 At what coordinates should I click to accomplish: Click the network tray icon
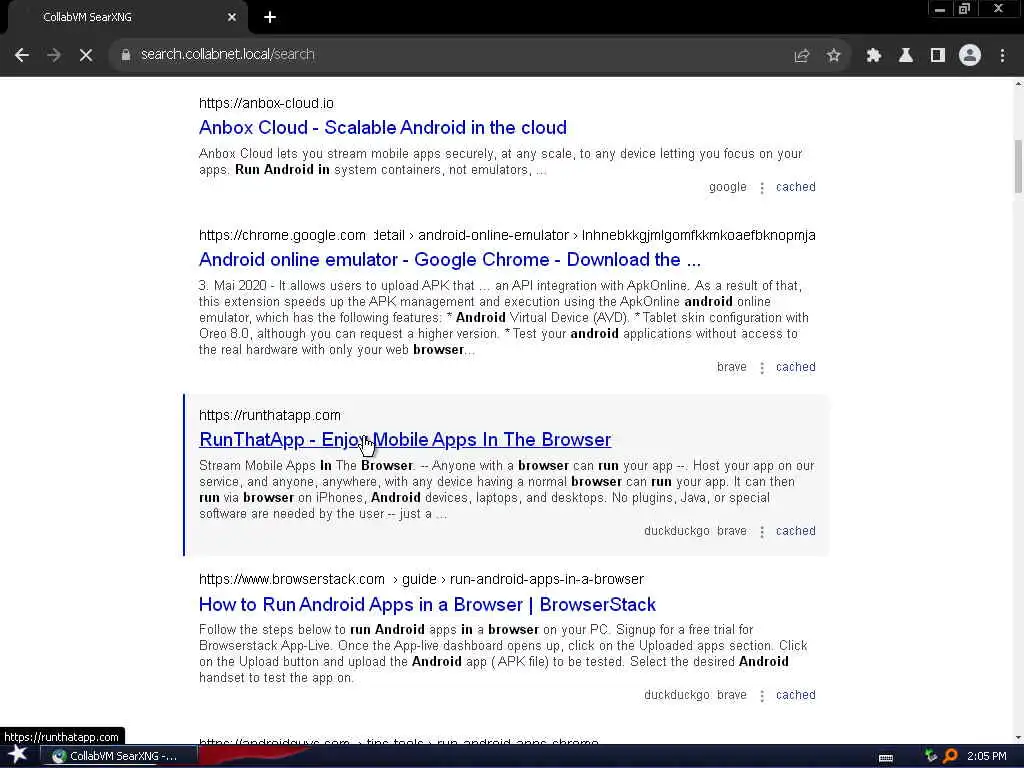click(931, 756)
